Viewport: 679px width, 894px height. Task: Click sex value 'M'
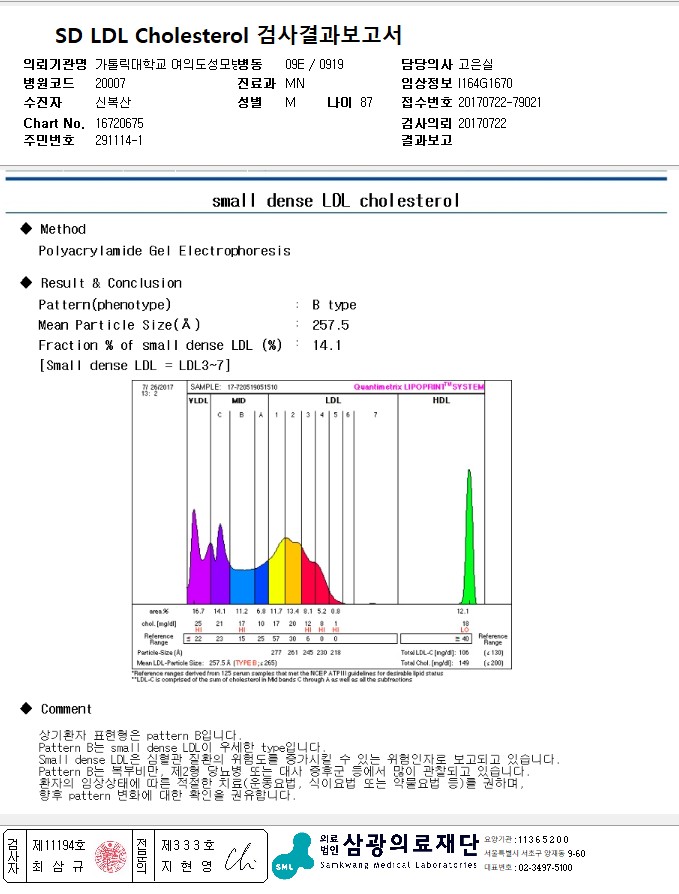click(x=290, y=102)
